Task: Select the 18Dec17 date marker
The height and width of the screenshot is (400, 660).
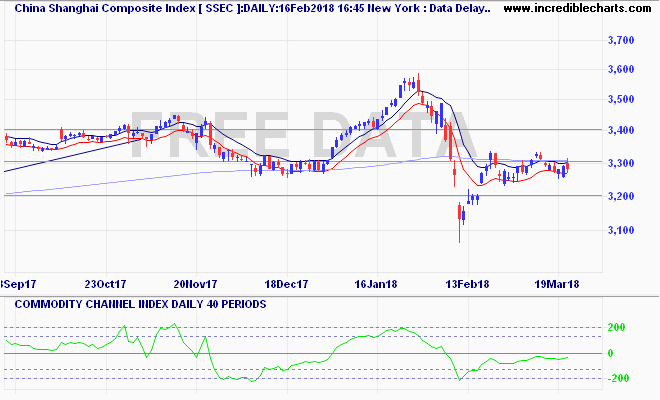Action: [x=286, y=284]
